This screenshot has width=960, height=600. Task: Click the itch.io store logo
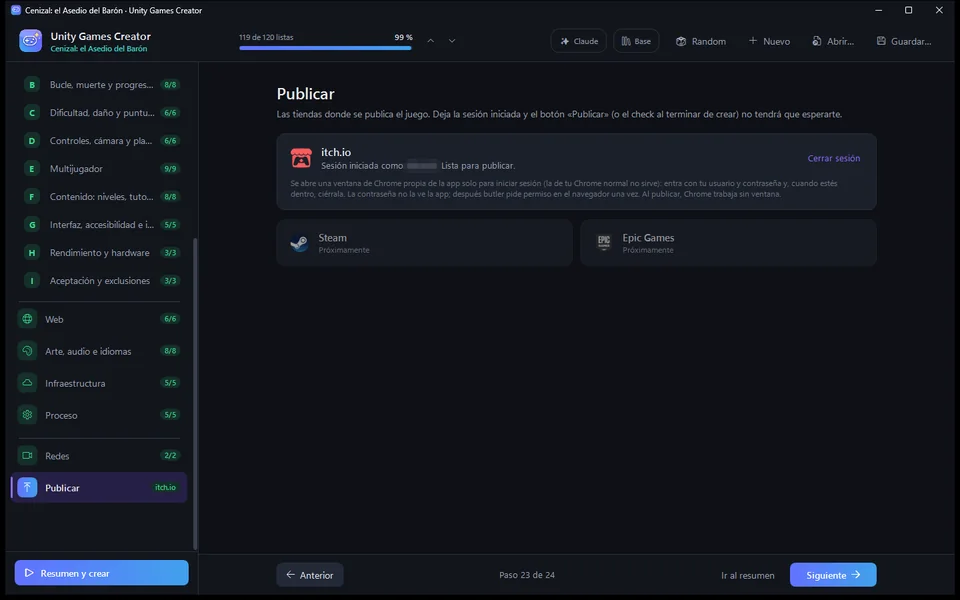coord(301,158)
